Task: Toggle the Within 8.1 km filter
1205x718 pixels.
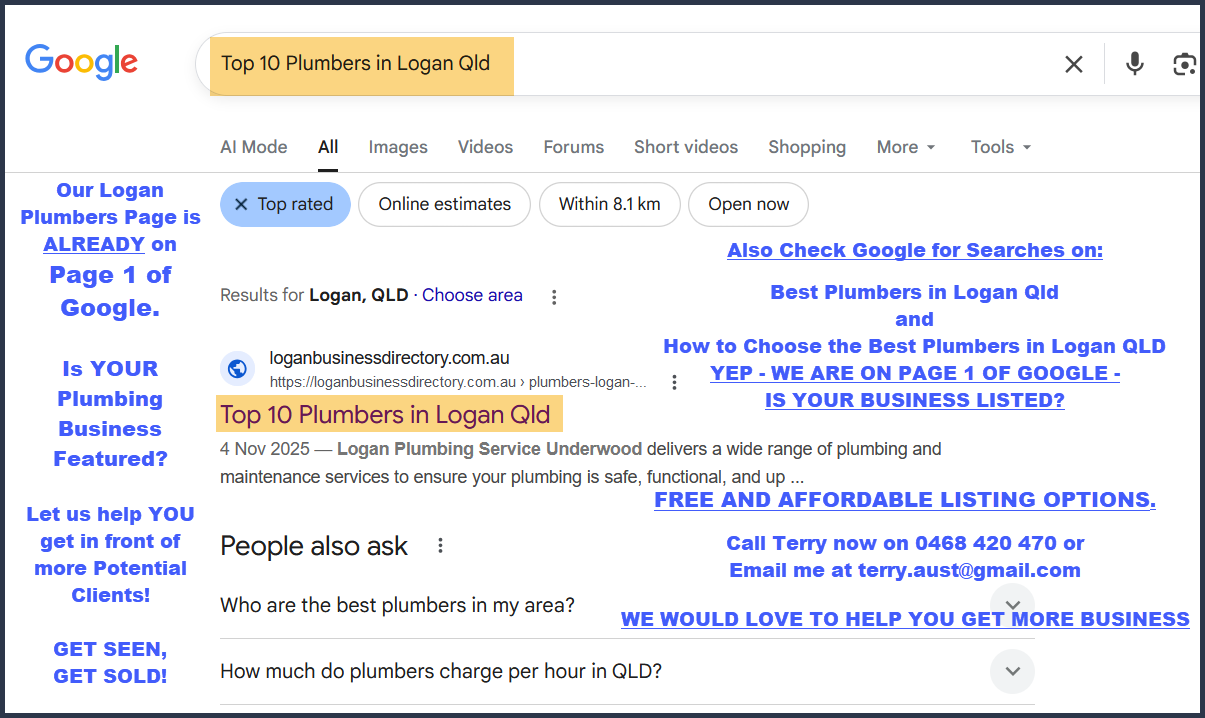Action: pos(609,204)
